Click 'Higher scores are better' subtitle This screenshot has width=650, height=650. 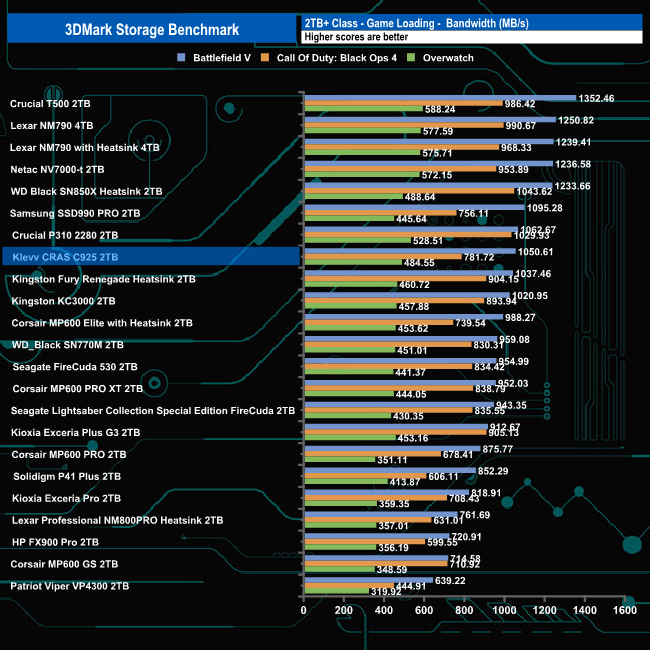(356, 37)
